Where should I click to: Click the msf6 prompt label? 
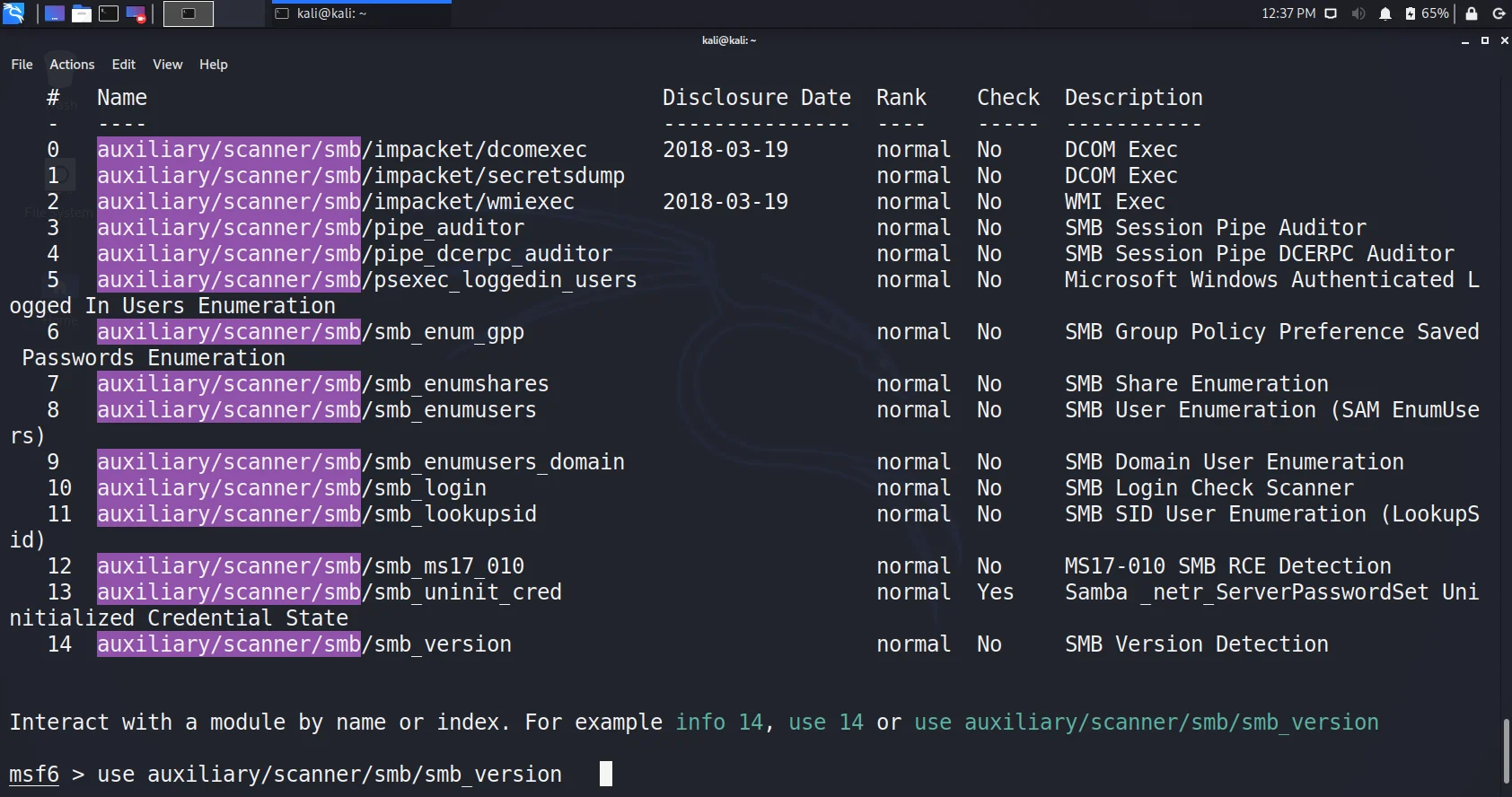pyautogui.click(x=34, y=775)
